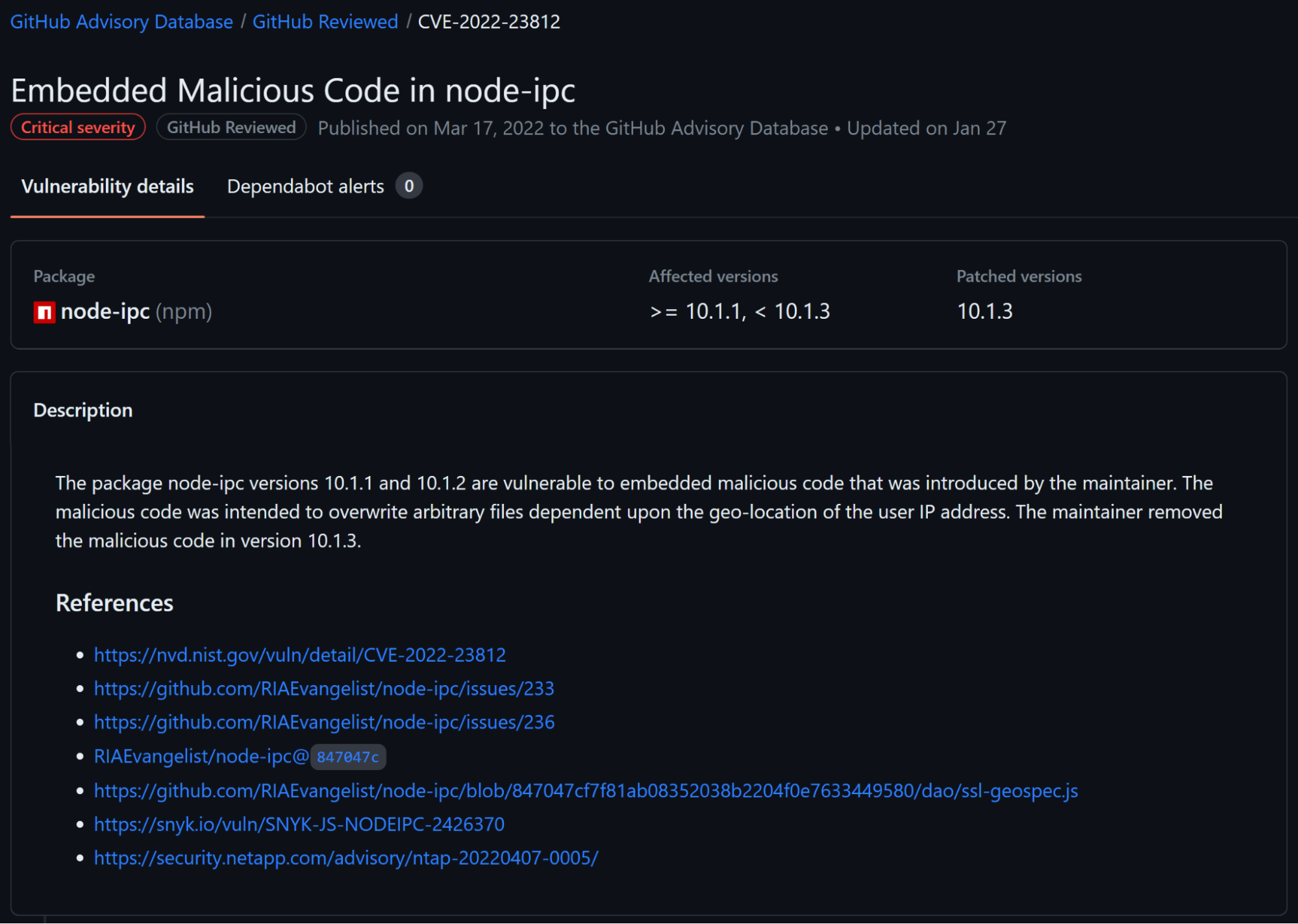Image resolution: width=1298 pixels, height=924 pixels.
Task: Click the Affected versions column label
Action: coord(714,277)
